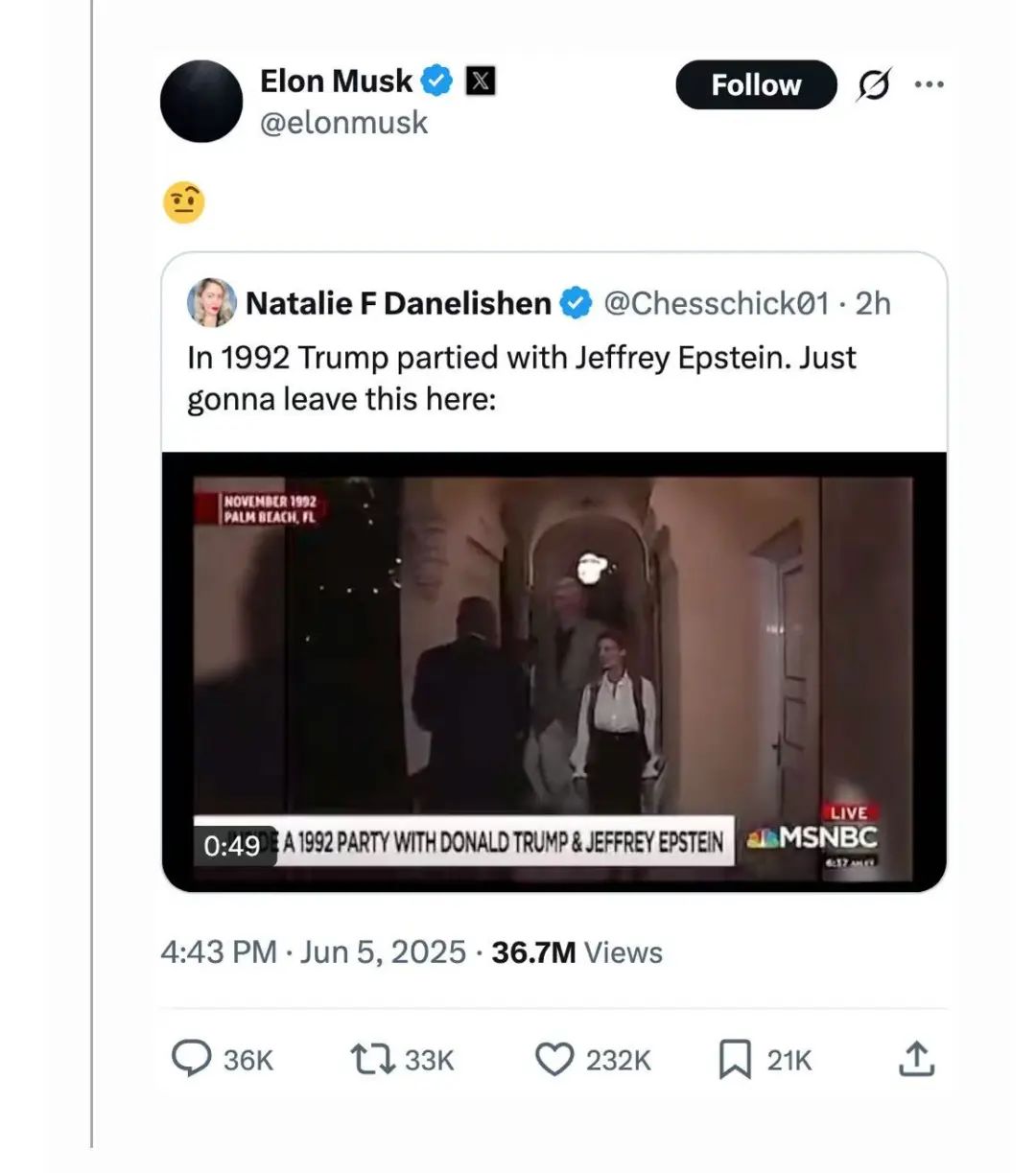
Task: Click the X affiliation badge icon
Action: point(481,82)
